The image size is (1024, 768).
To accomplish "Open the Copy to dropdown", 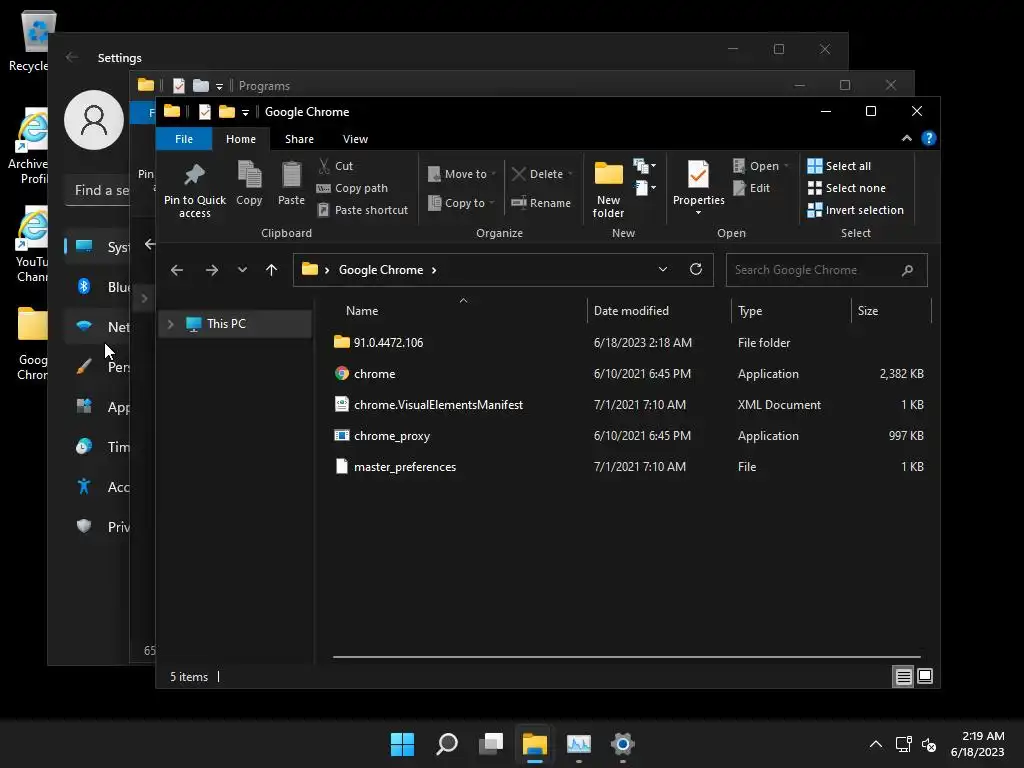I will point(461,203).
